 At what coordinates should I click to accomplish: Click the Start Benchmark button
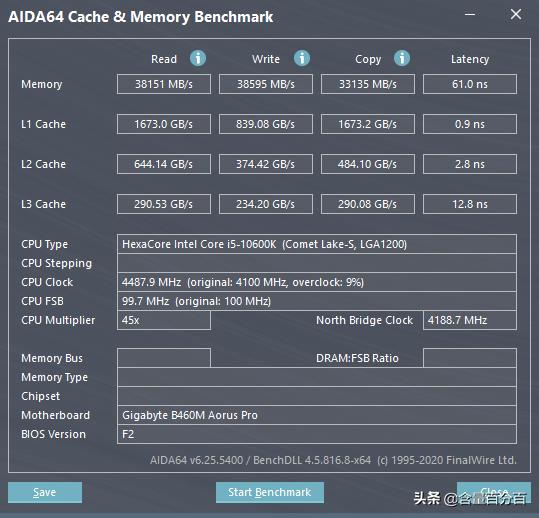pos(270,492)
